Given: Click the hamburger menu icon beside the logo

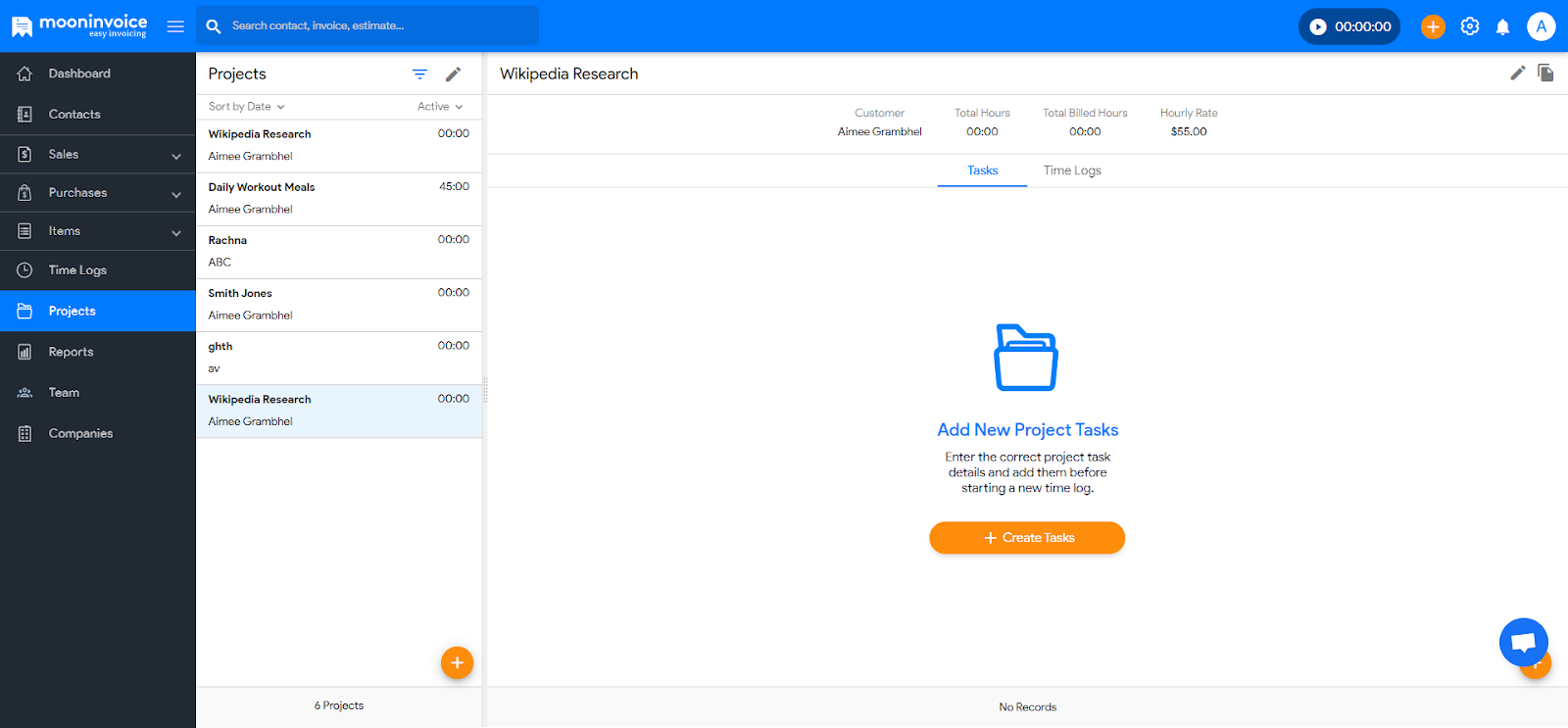Looking at the screenshot, I should pos(175,26).
